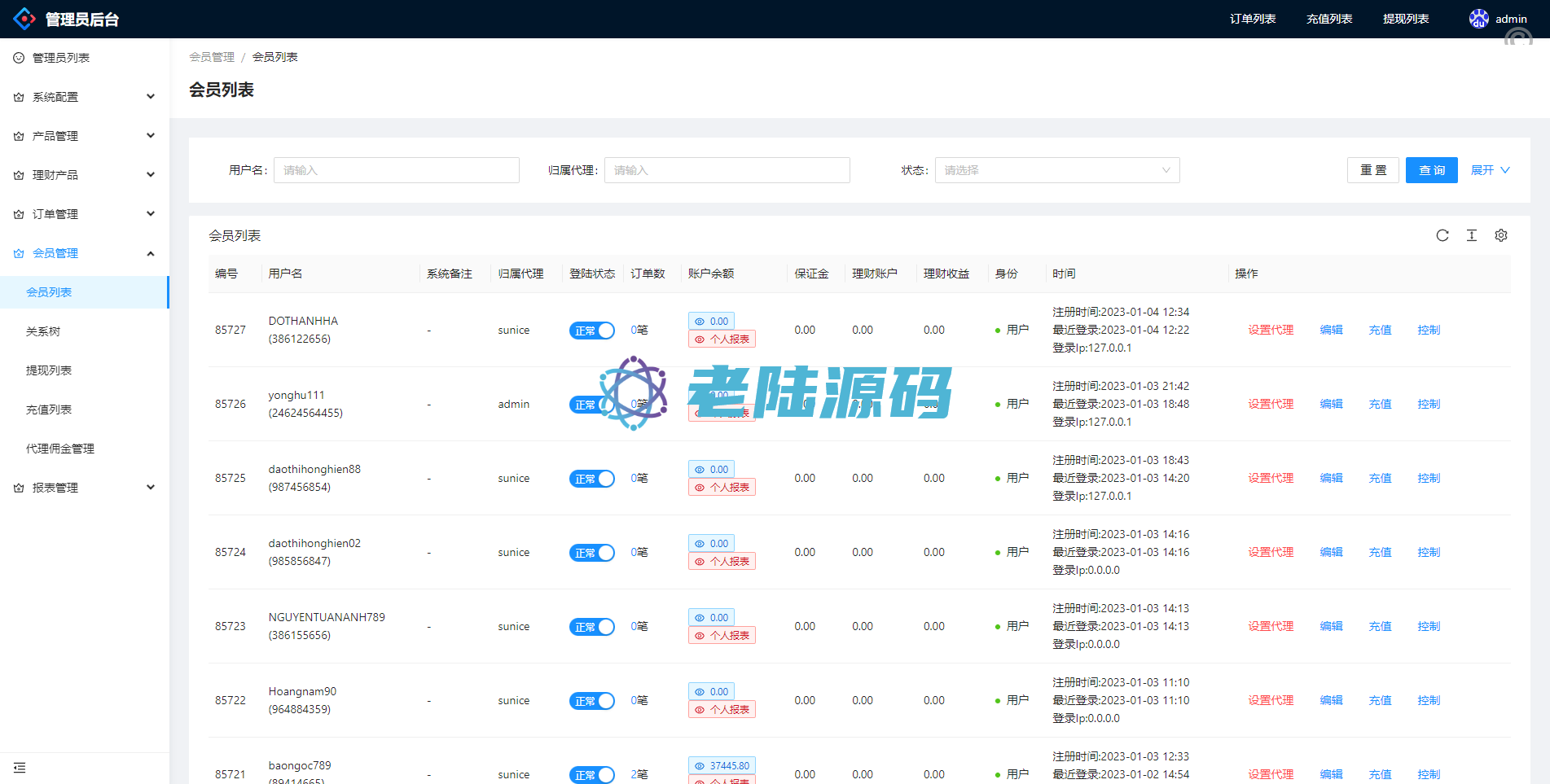This screenshot has width=1550, height=784.
Task: Click 设置代理 for user NGUYENTUANANH789
Action: pos(1270,626)
